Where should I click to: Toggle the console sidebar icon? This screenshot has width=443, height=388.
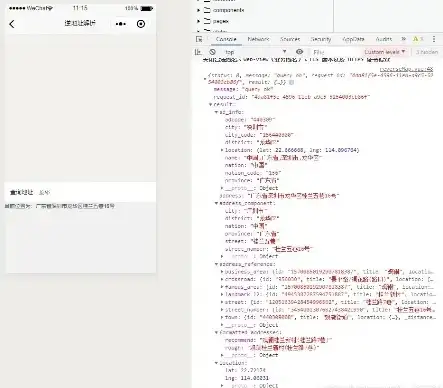pyautogui.click(x=198, y=52)
